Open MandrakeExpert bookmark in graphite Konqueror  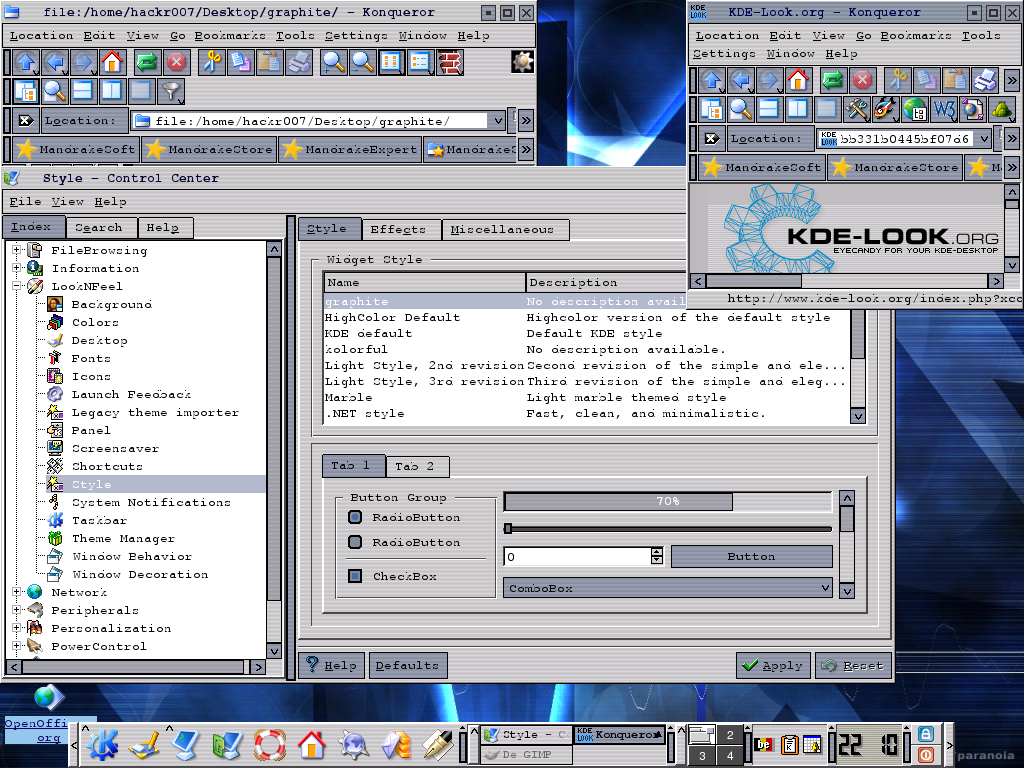(x=350, y=150)
